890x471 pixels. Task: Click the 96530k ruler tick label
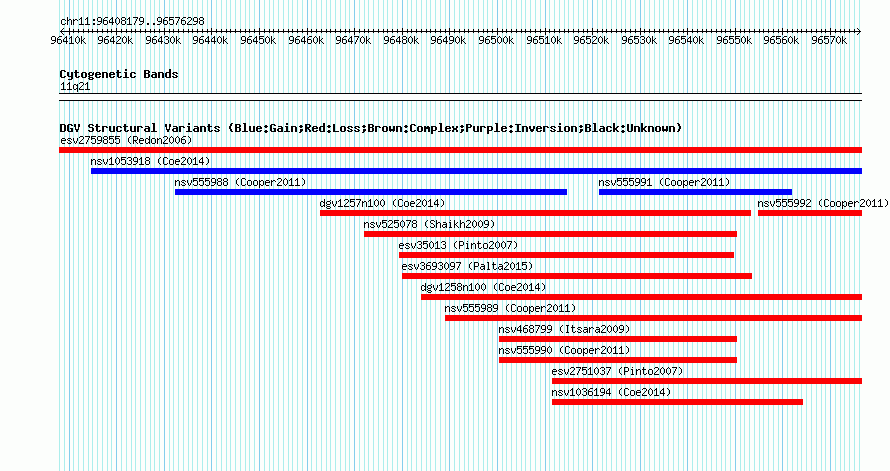[639, 40]
